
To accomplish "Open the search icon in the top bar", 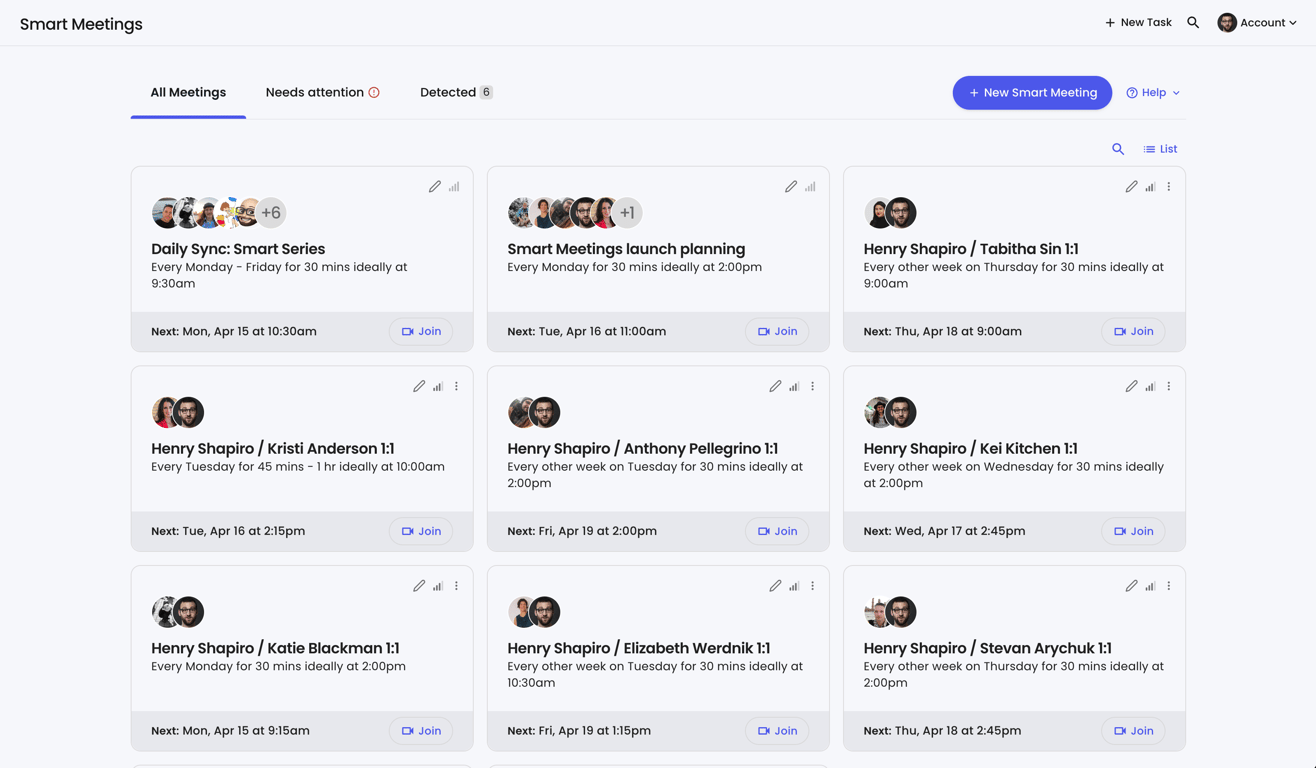I will 1192,21.
